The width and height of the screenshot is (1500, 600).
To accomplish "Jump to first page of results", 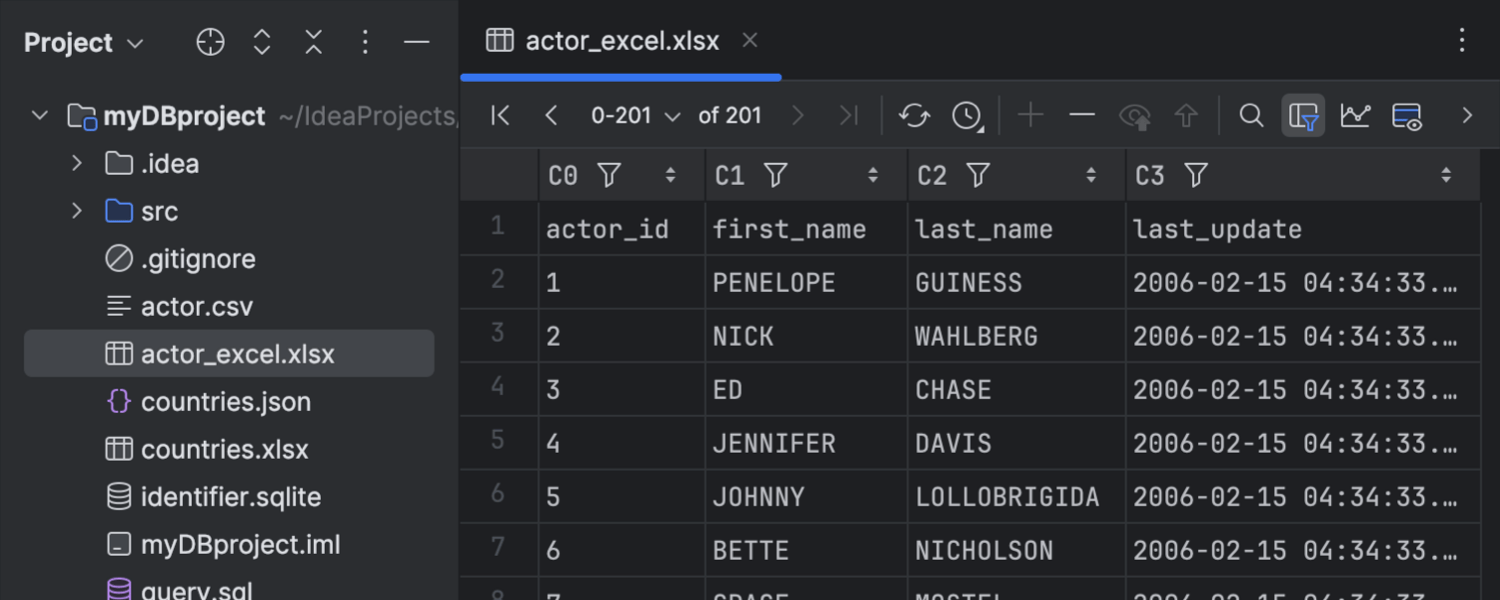I will (x=500, y=116).
